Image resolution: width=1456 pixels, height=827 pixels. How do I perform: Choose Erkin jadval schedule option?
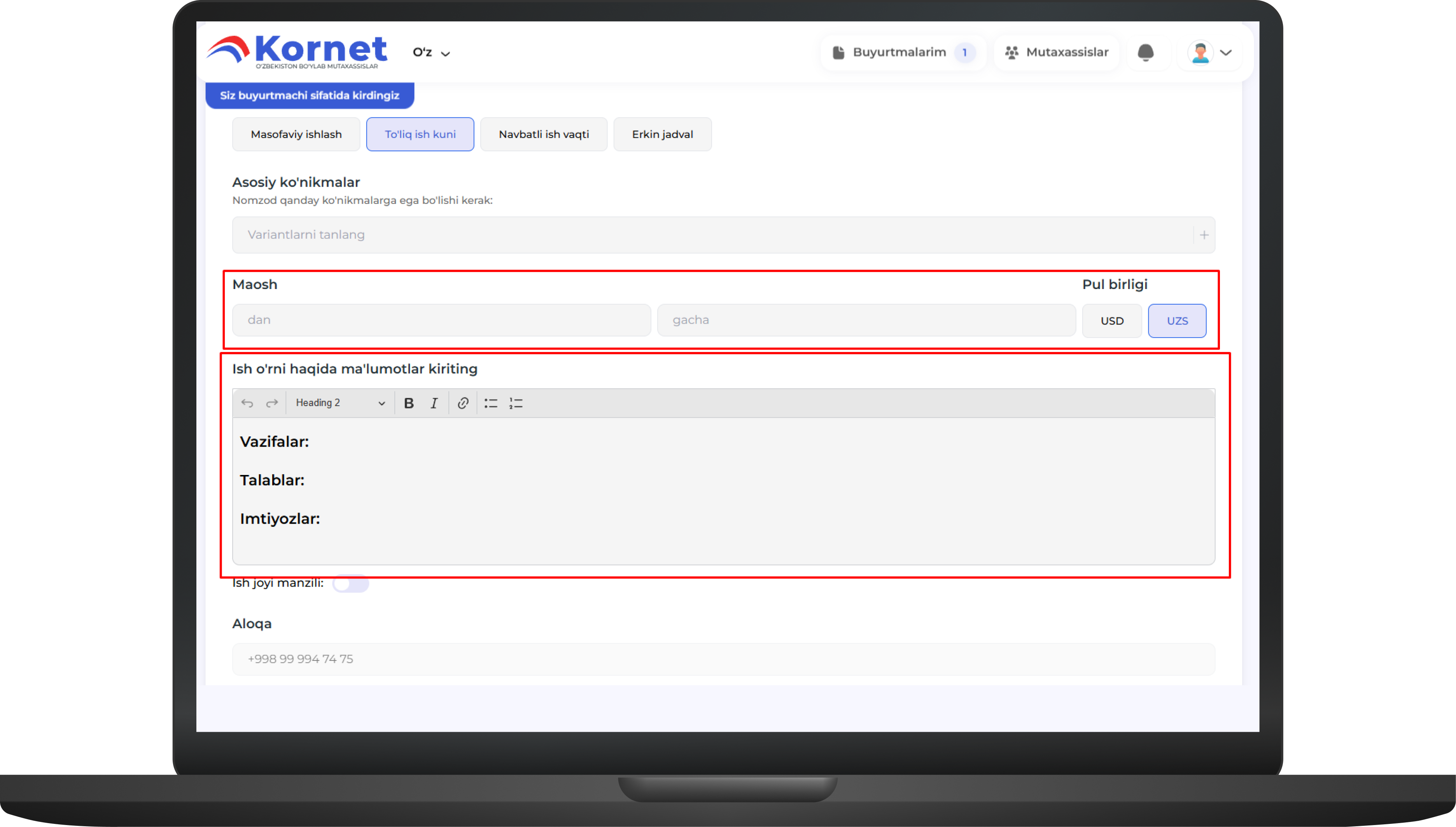(662, 135)
